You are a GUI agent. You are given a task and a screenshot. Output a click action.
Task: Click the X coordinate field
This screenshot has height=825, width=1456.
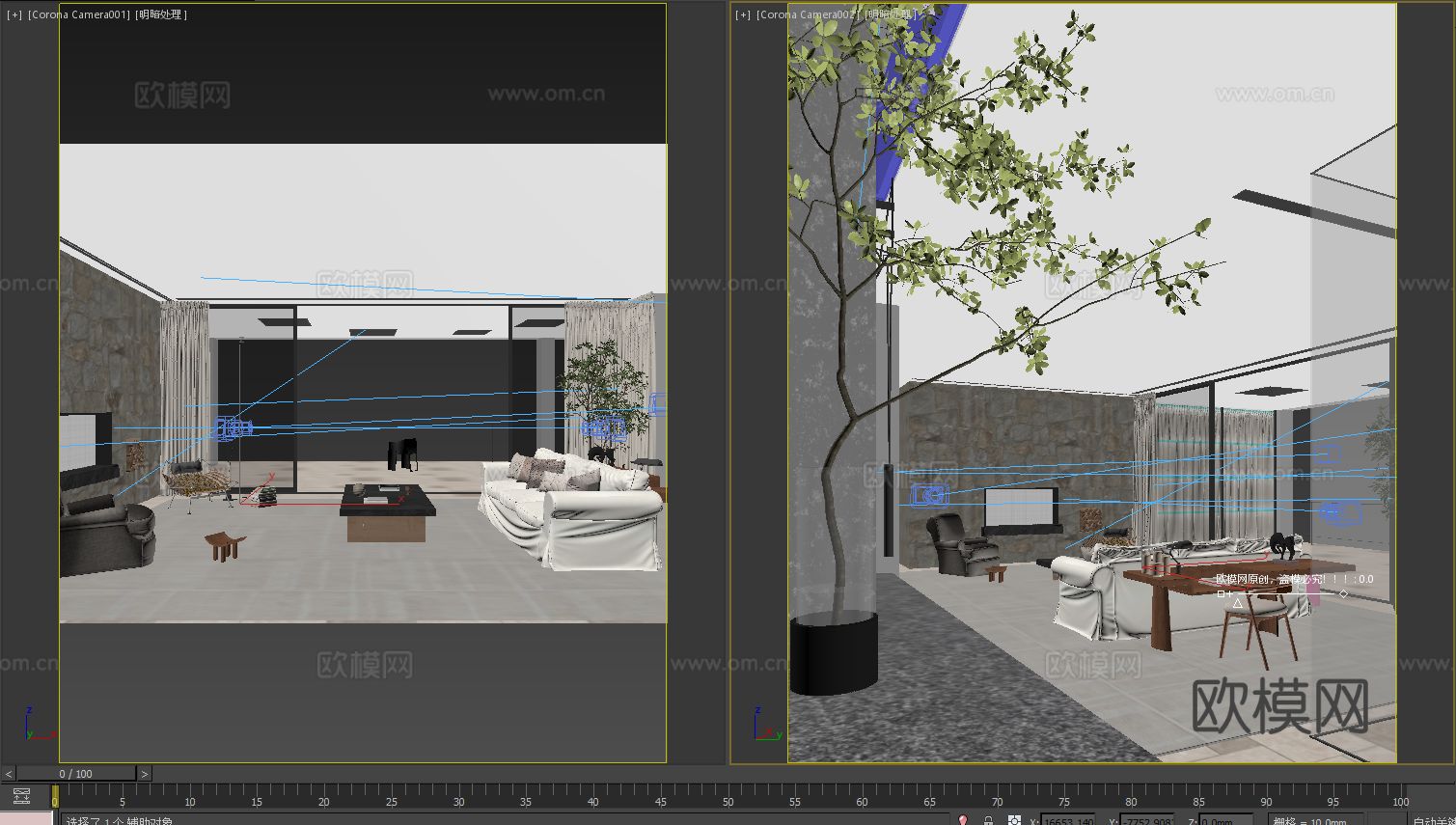[1068, 820]
